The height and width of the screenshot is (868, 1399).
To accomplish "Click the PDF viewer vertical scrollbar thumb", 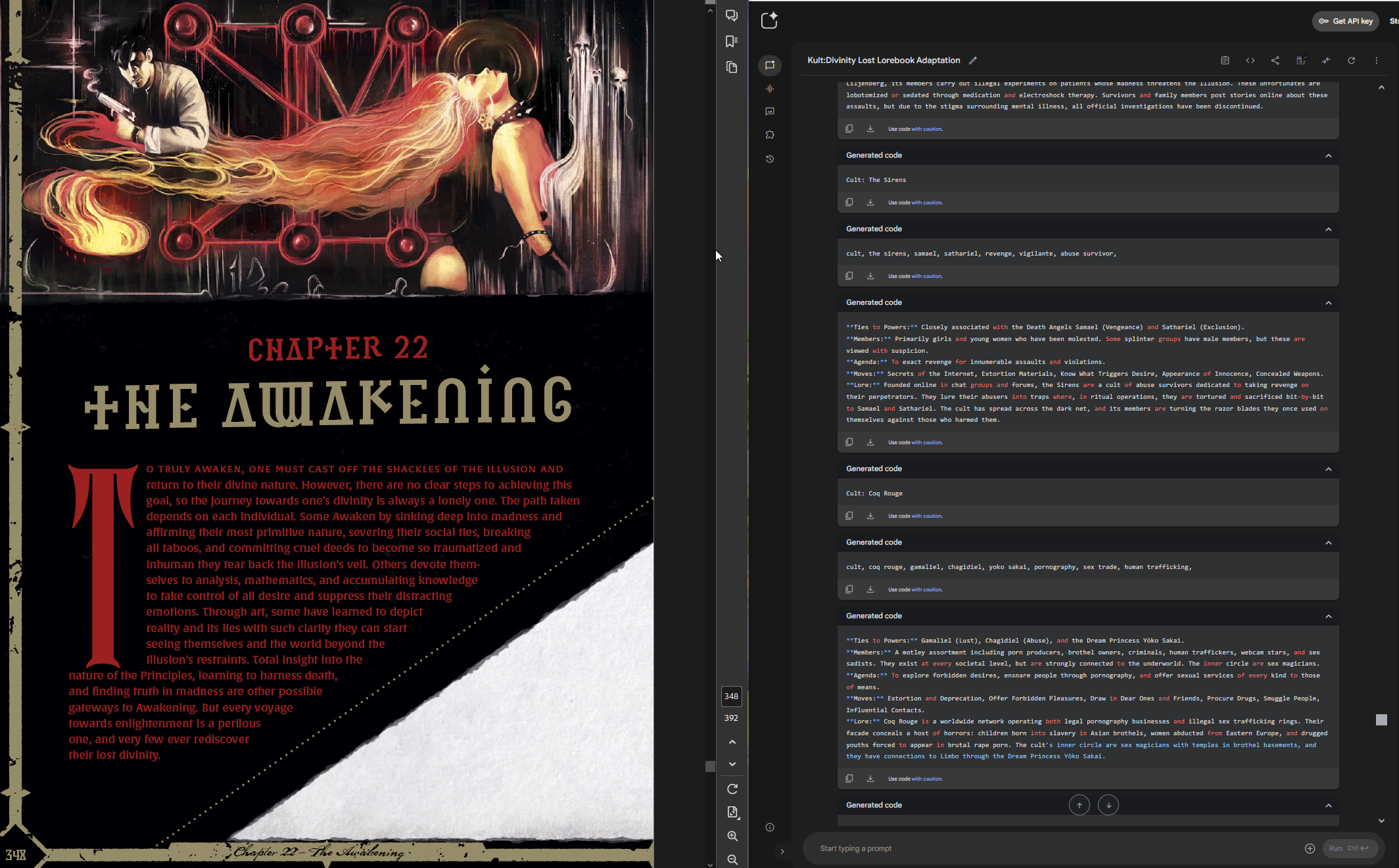I will pos(710,766).
